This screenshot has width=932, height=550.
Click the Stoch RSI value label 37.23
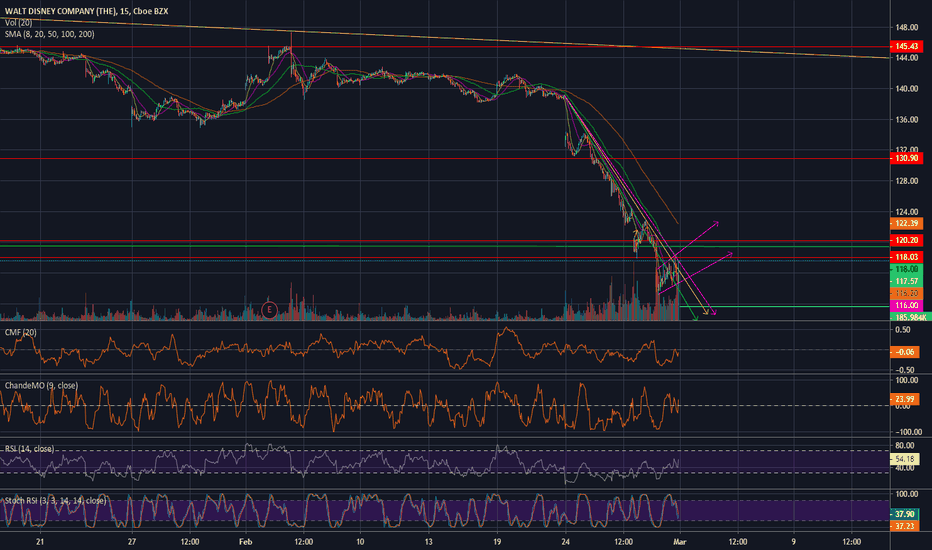[x=905, y=526]
